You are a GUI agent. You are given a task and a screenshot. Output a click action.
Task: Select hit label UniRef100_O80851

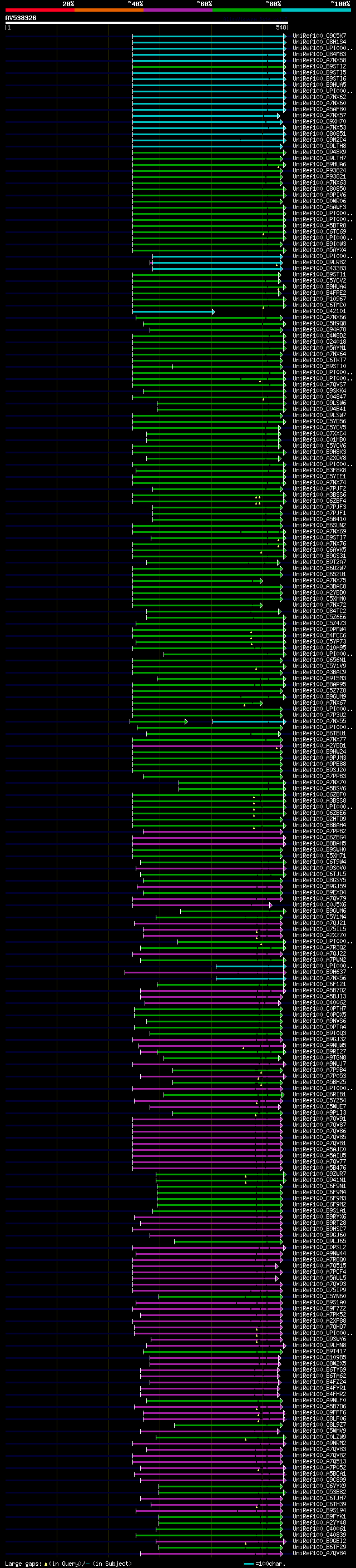pos(319,134)
